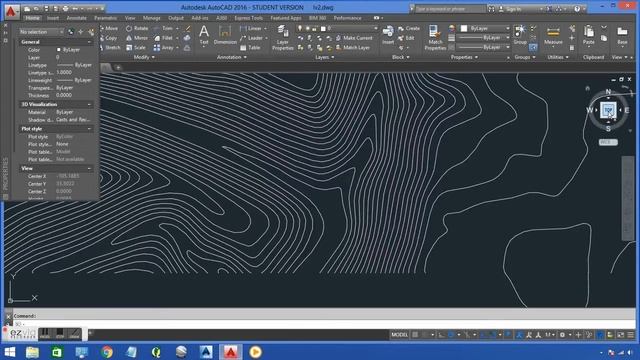Expand the Block panel
This screenshot has height=360, width=640.
400,57
